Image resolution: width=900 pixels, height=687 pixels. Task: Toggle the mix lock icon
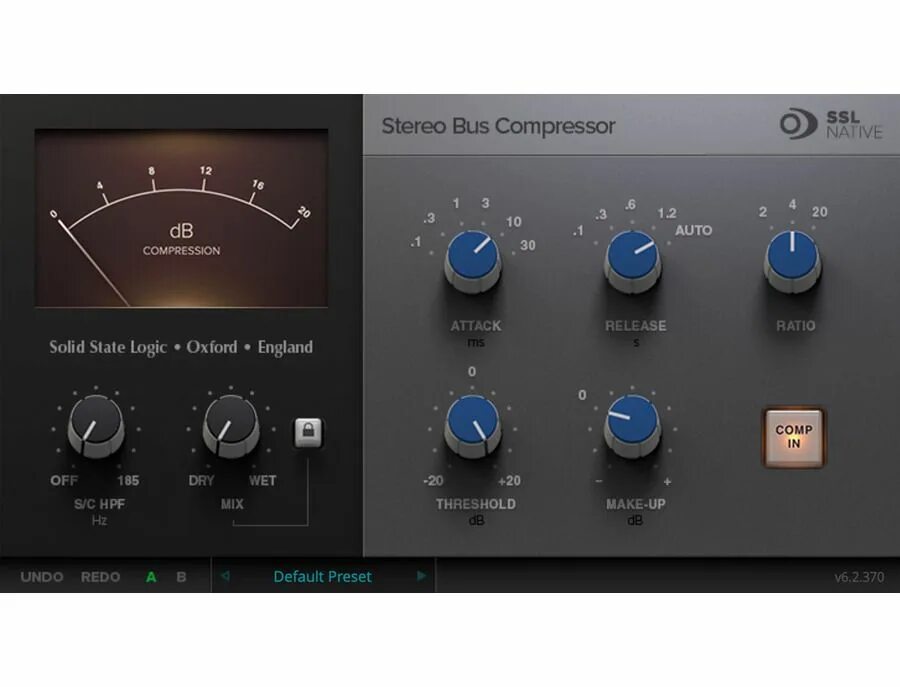(308, 432)
